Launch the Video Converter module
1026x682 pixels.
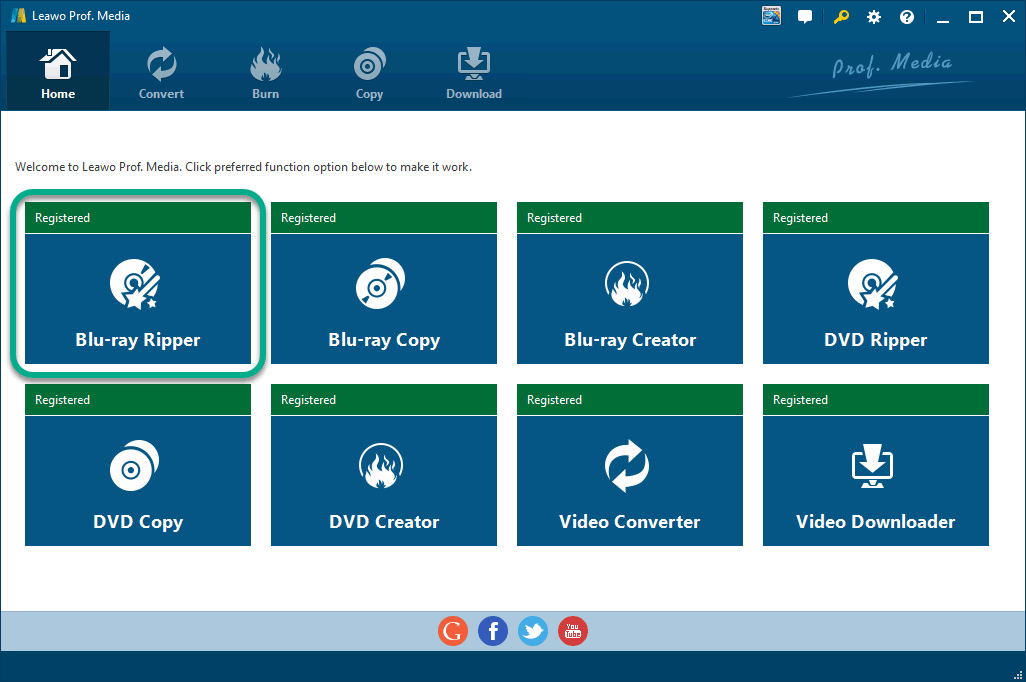click(x=630, y=465)
